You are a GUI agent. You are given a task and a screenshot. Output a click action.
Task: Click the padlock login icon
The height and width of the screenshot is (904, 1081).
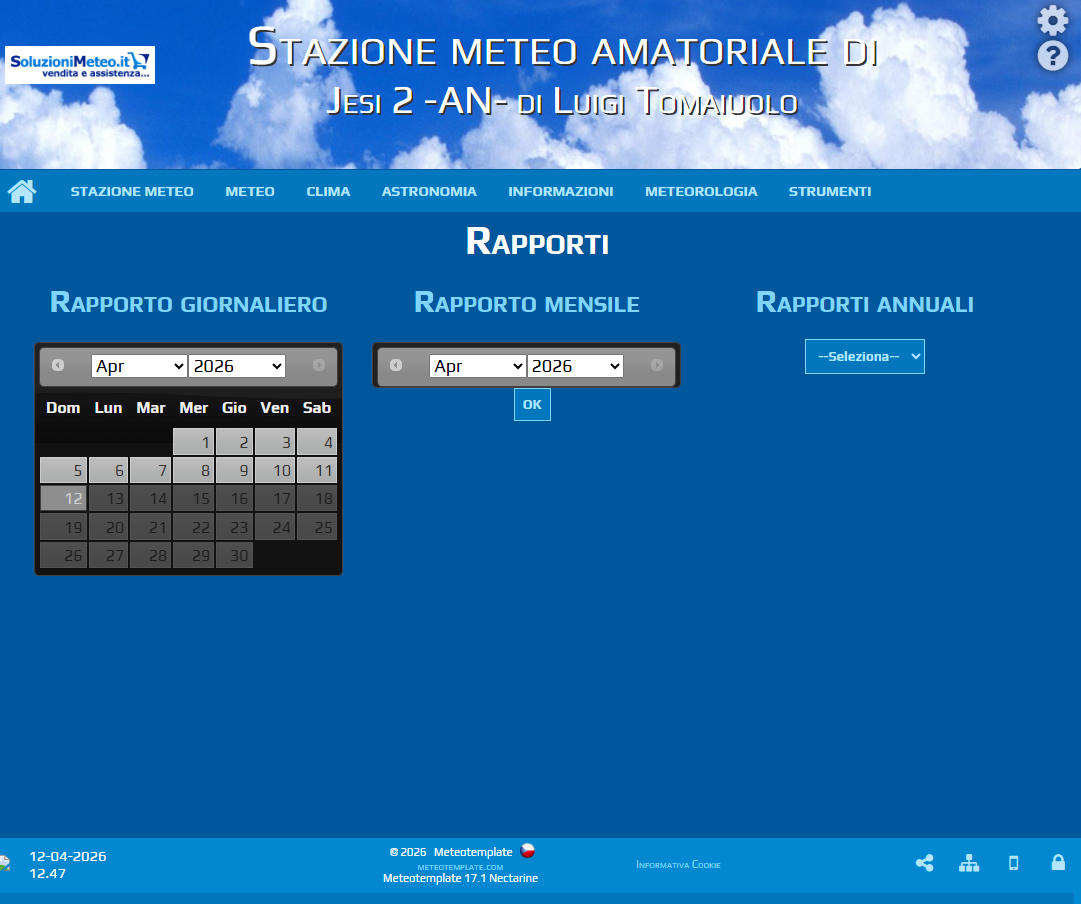coord(1057,862)
